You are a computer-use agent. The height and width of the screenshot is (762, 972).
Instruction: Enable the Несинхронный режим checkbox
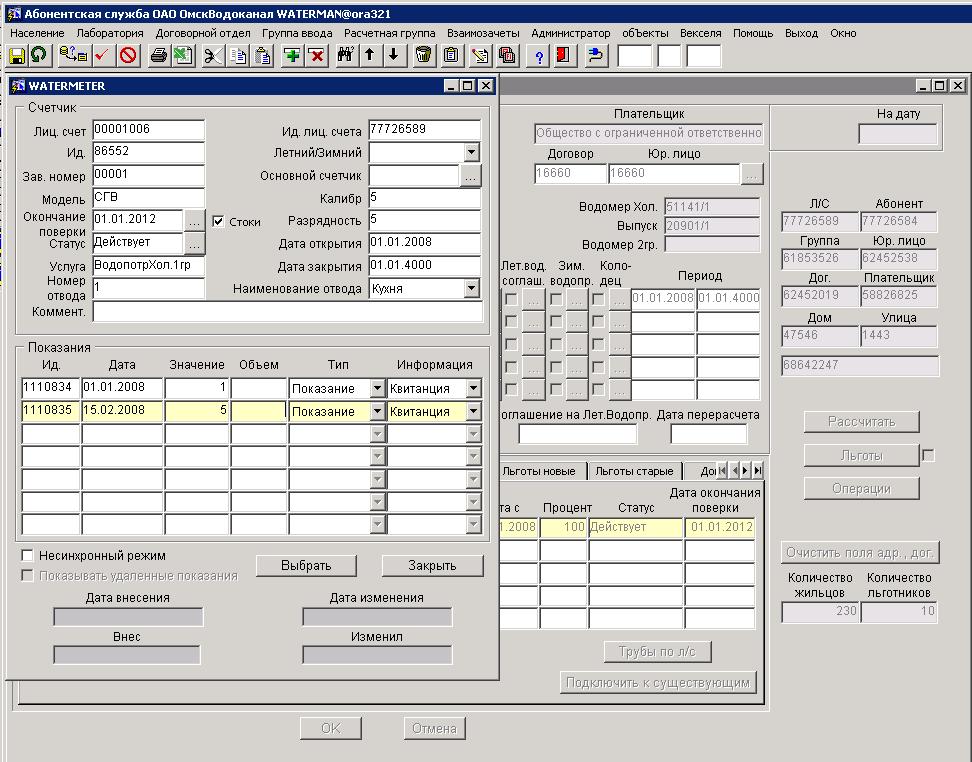(28, 555)
